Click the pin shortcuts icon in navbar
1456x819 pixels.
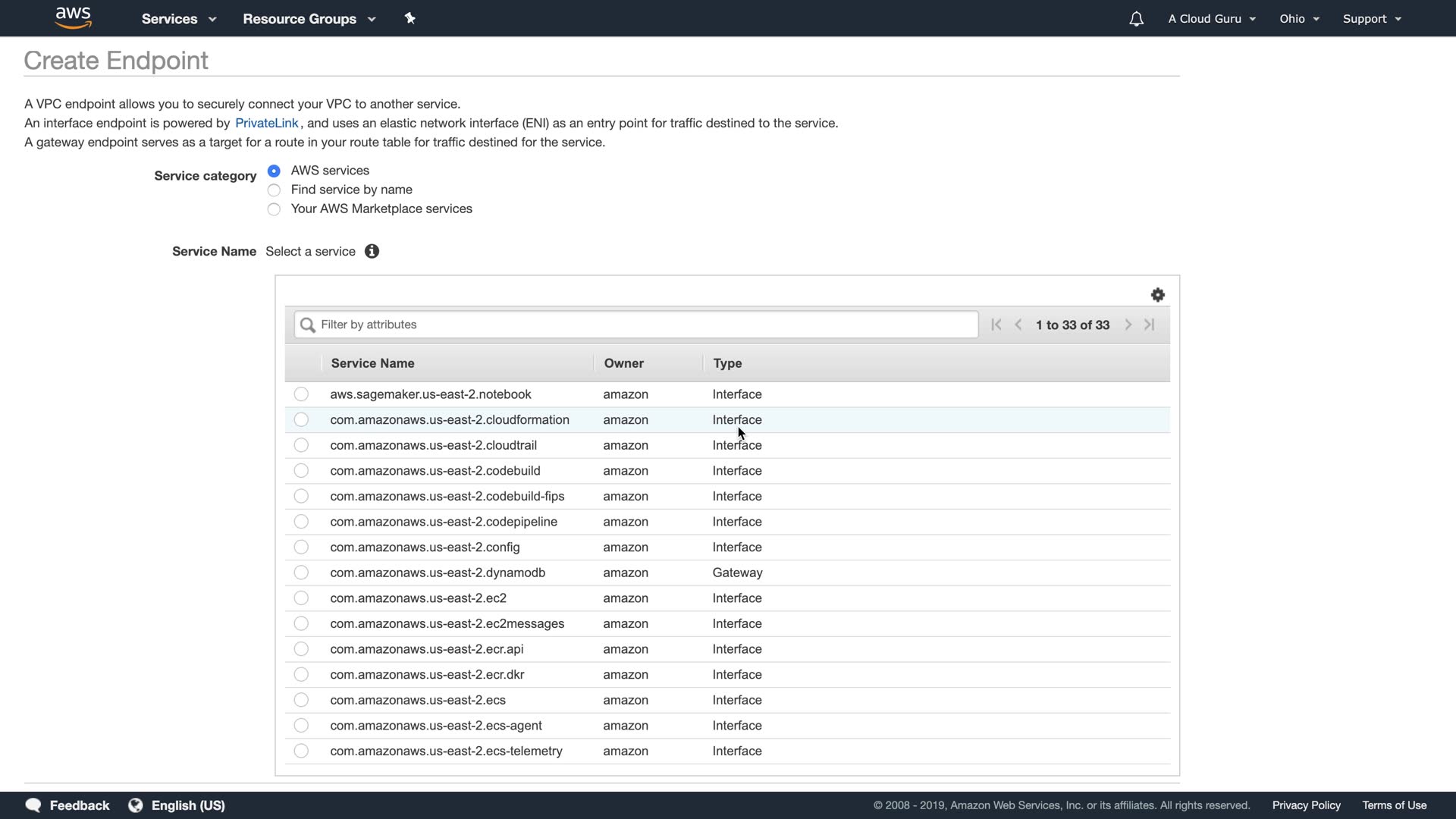tap(410, 18)
